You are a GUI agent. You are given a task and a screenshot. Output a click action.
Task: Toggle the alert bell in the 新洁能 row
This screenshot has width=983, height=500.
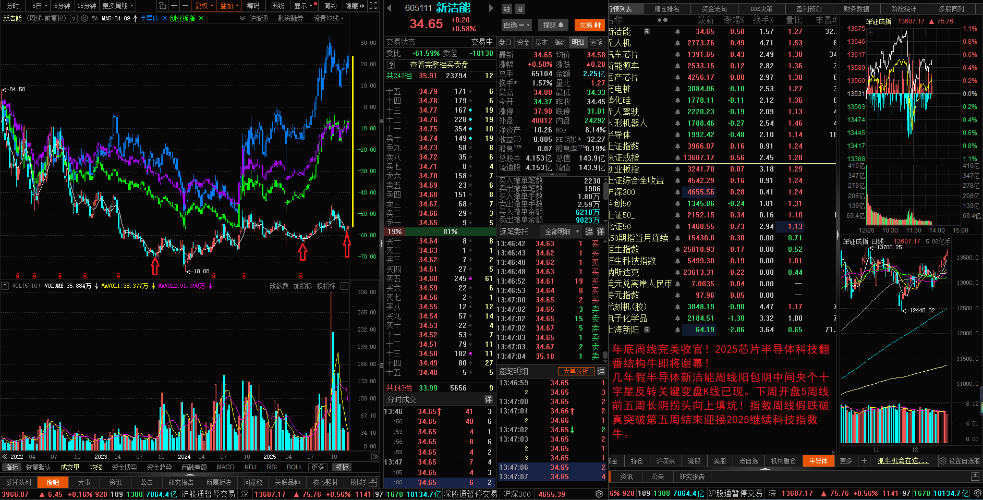click(677, 31)
